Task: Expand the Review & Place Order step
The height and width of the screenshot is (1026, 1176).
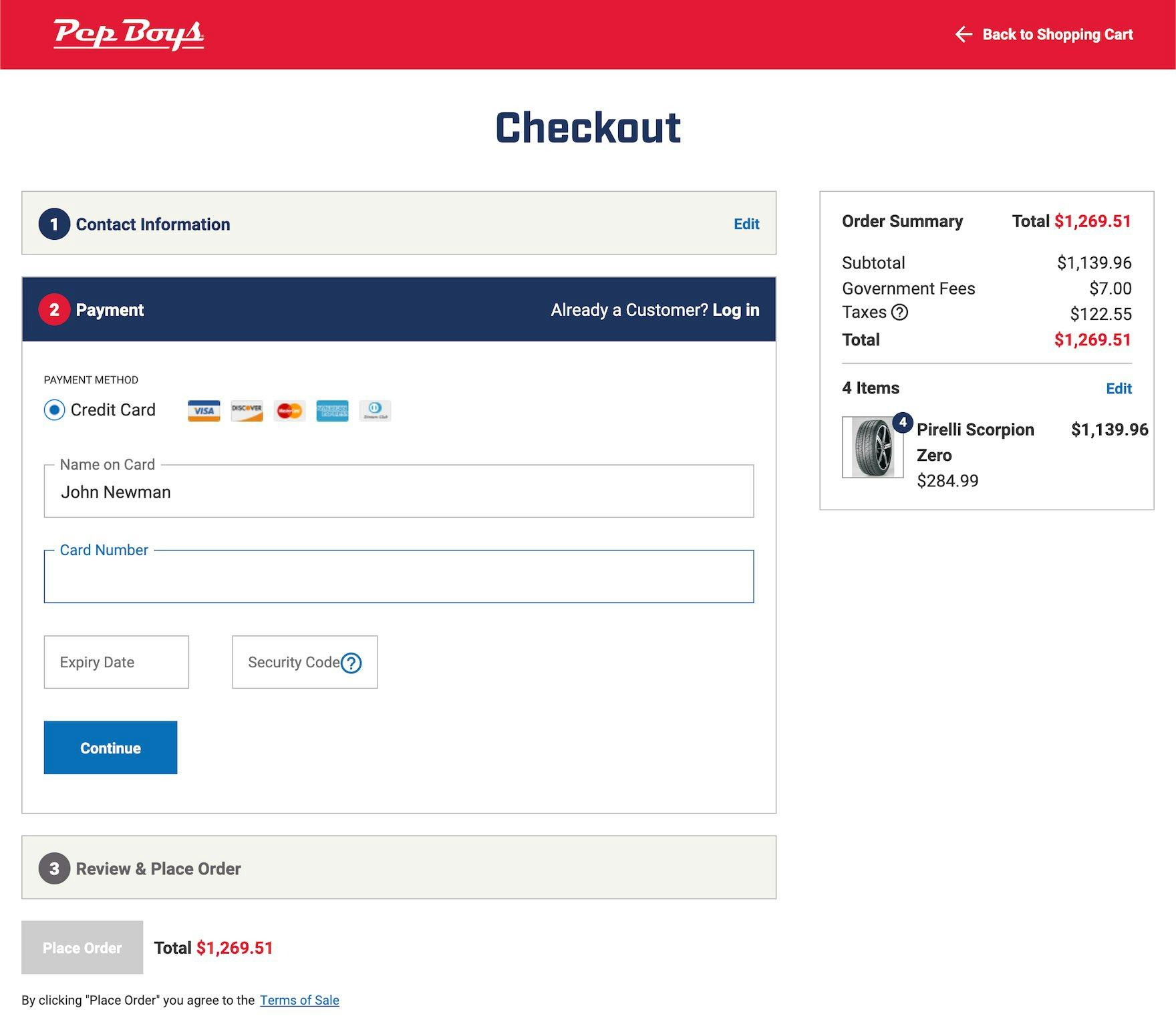Action: click(x=158, y=868)
